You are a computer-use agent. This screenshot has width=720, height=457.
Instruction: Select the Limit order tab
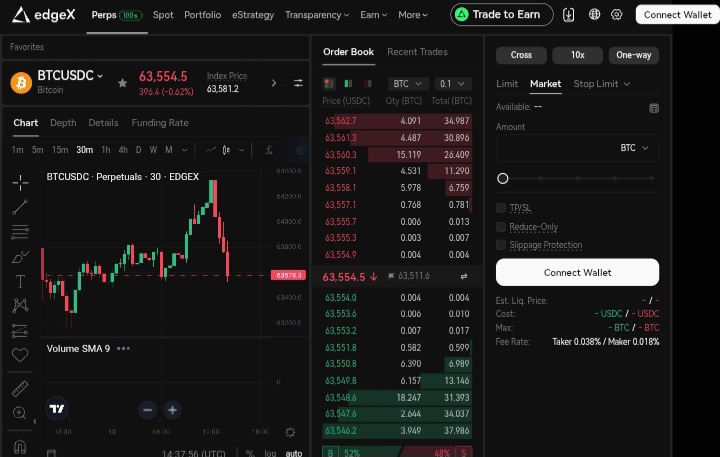tap(507, 84)
